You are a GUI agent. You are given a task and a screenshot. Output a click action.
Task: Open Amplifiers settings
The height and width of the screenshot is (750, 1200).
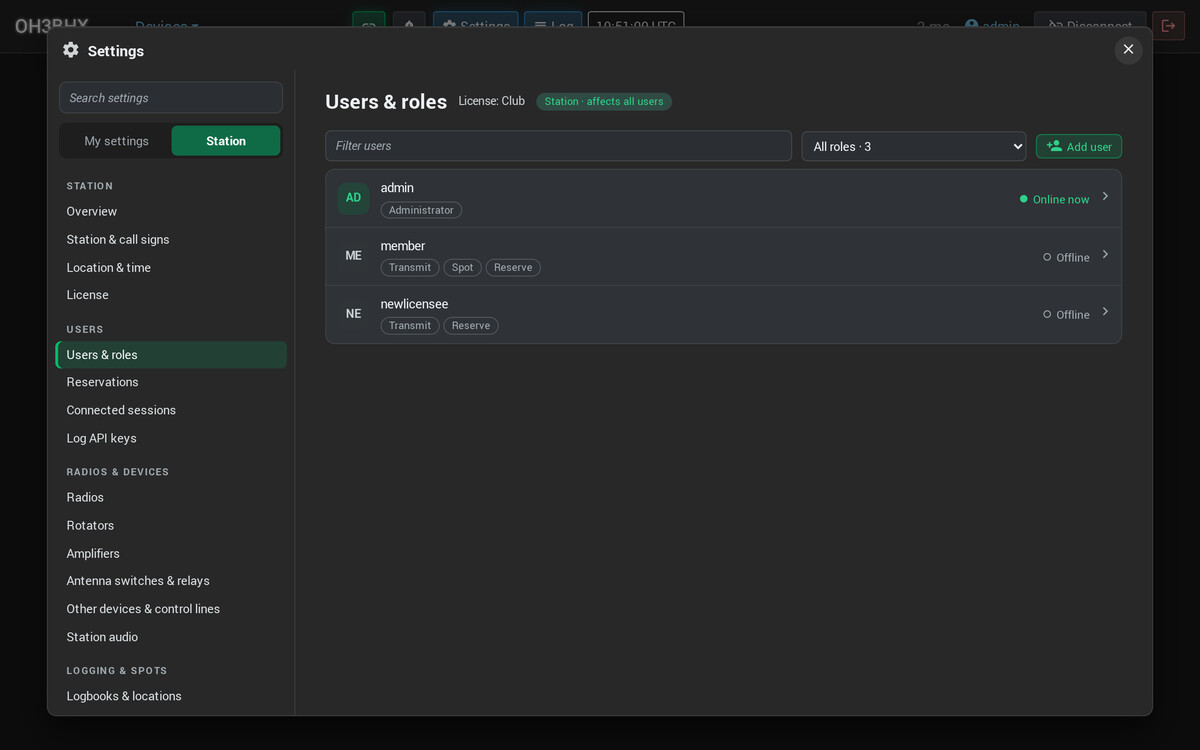171,553
